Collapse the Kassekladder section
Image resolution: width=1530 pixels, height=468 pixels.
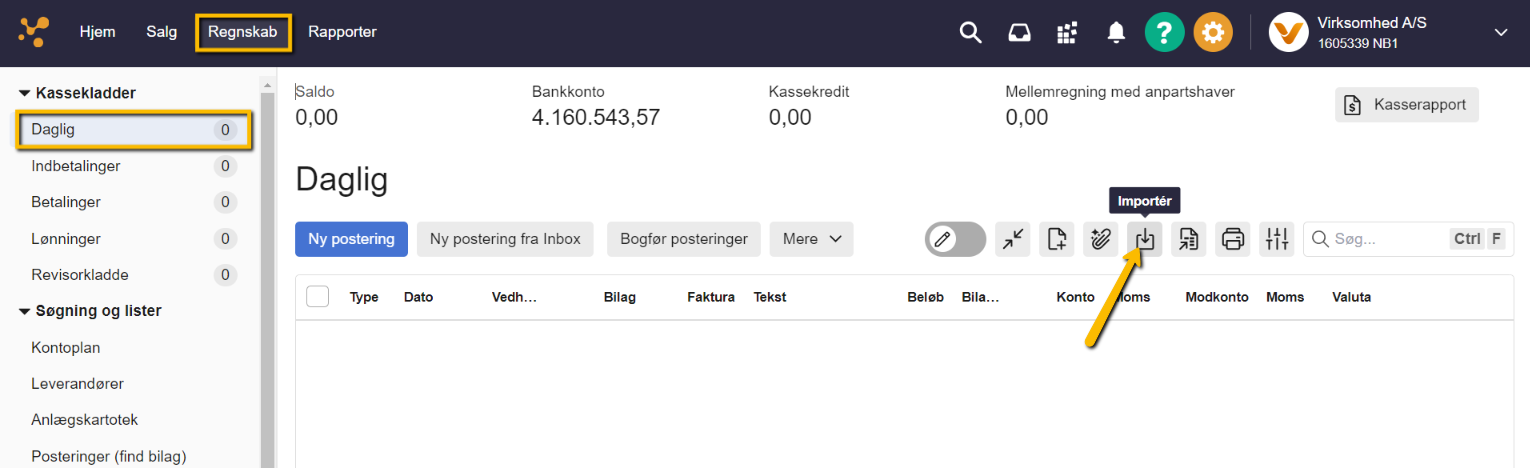click(25, 93)
